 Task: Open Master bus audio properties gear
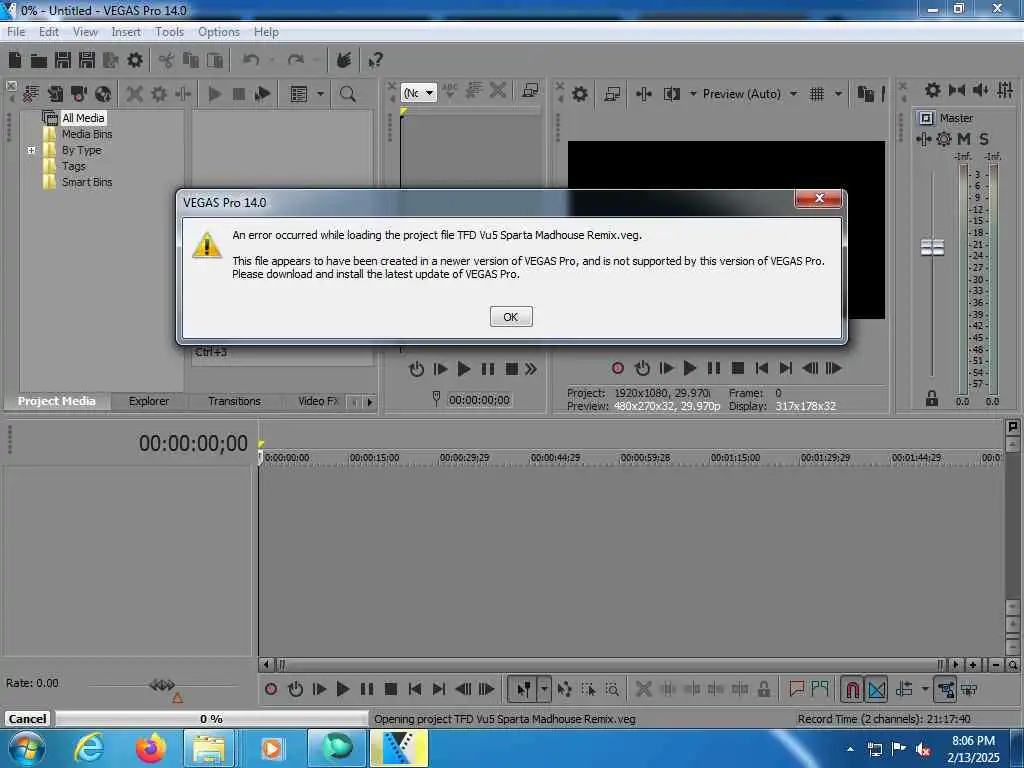(x=933, y=90)
